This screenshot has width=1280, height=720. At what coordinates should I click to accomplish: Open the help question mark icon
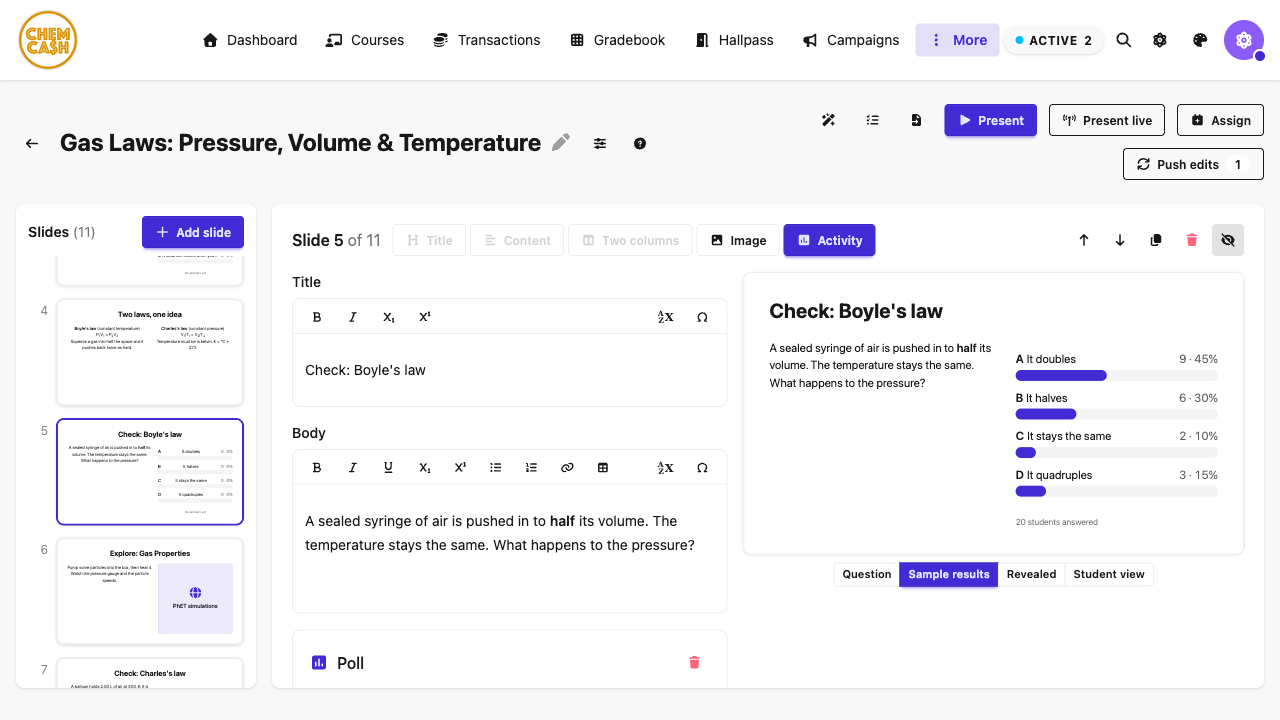(640, 143)
